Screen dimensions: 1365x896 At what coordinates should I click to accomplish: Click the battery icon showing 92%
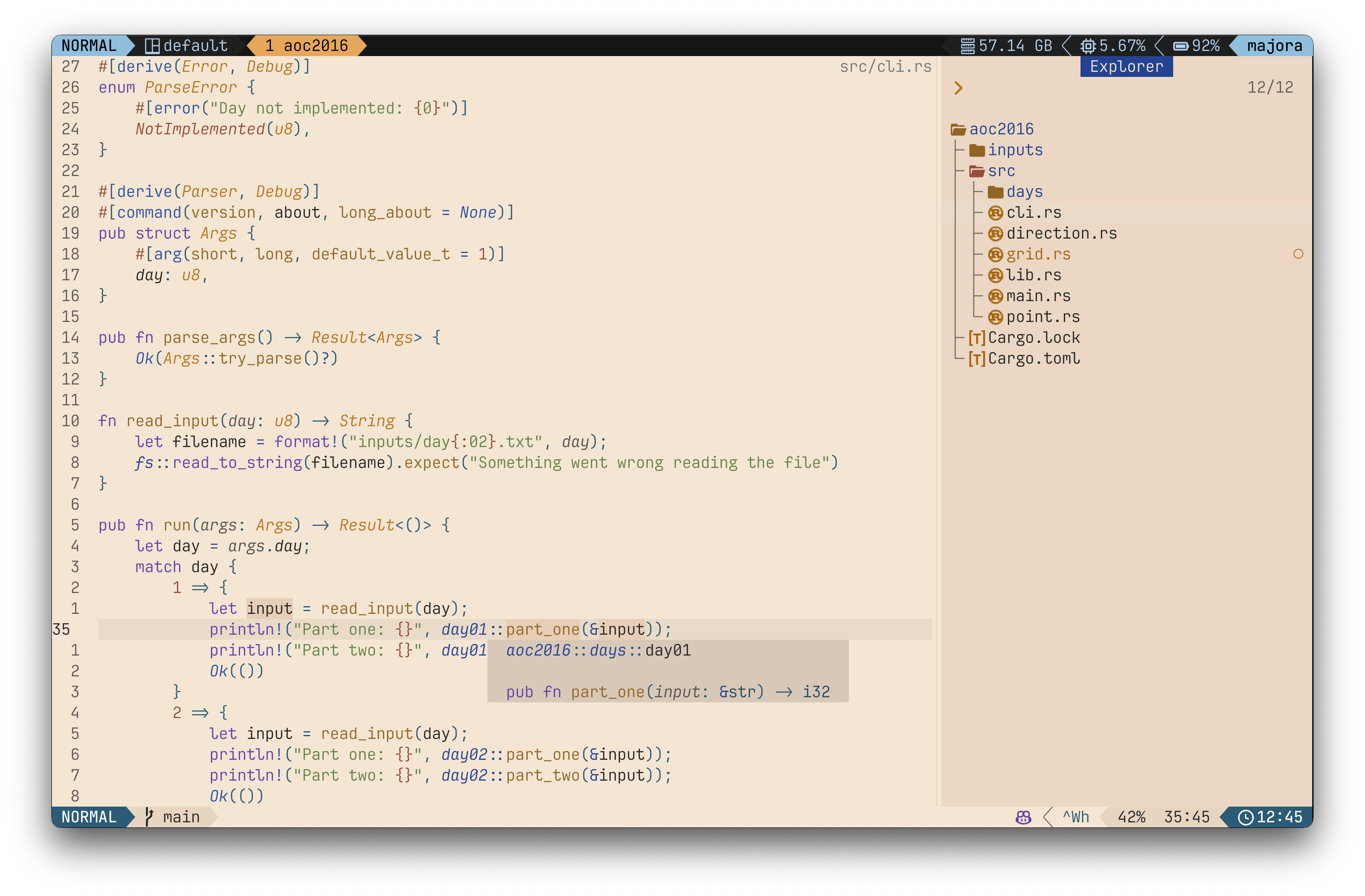coord(1180,46)
